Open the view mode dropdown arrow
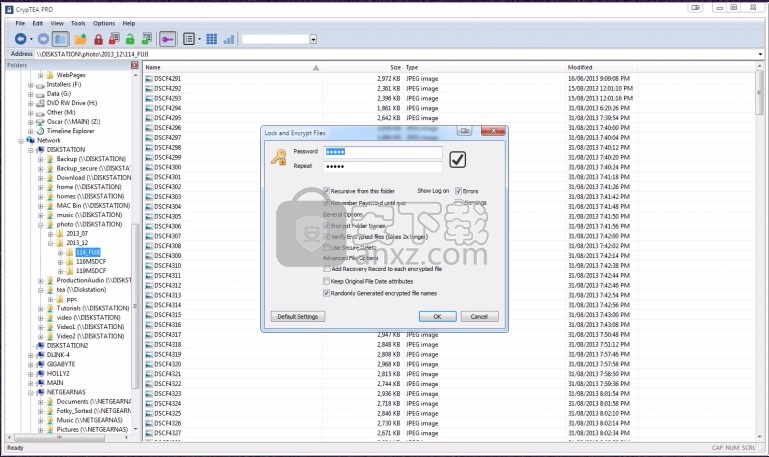The width and height of the screenshot is (769, 457). click(200, 39)
